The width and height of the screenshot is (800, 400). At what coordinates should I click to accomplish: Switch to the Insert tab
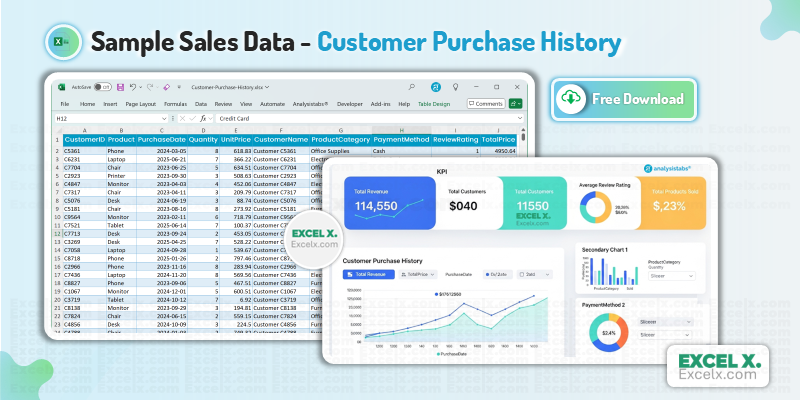(110, 104)
